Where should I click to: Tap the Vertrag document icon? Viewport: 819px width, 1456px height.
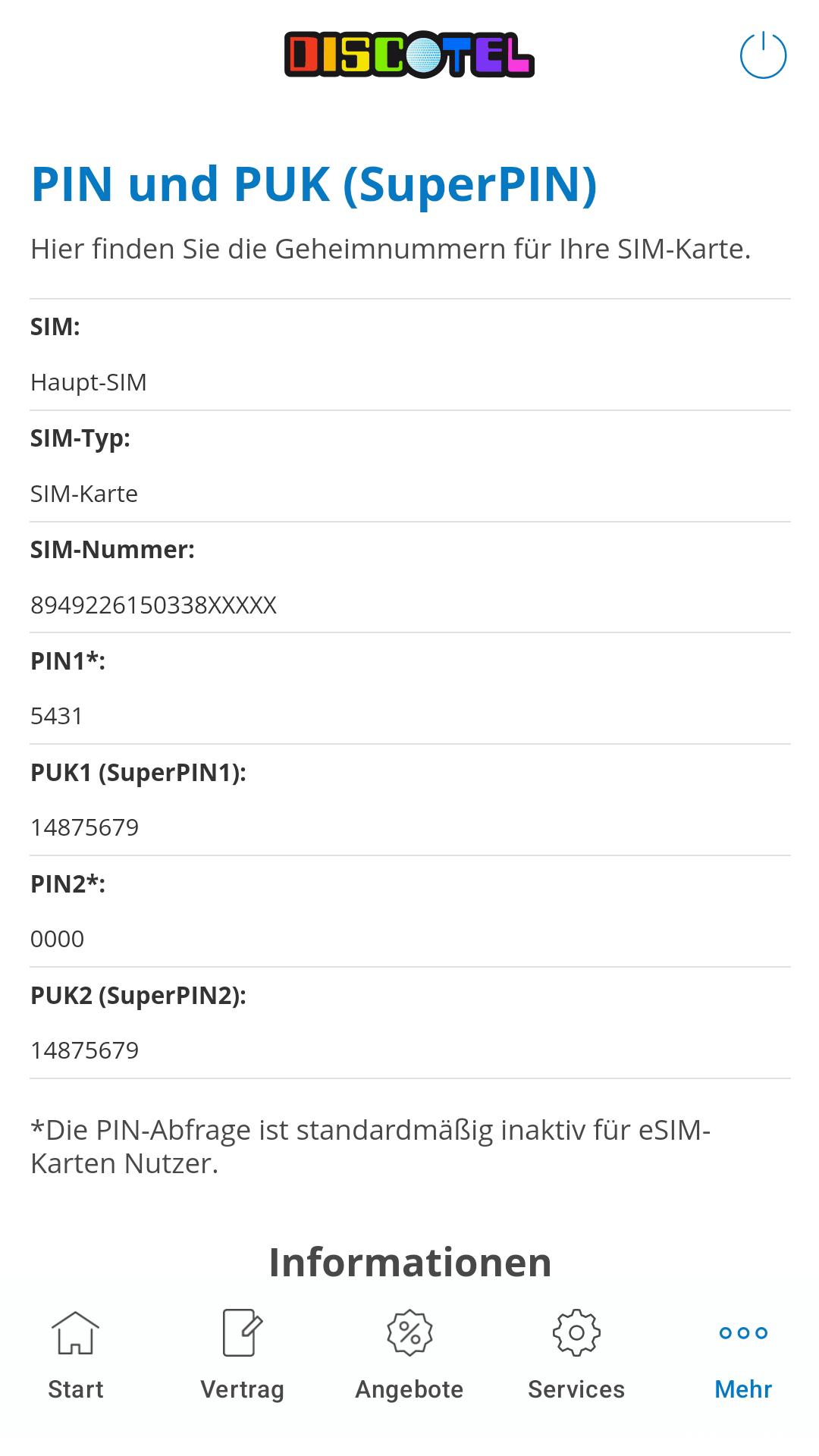(x=242, y=1332)
